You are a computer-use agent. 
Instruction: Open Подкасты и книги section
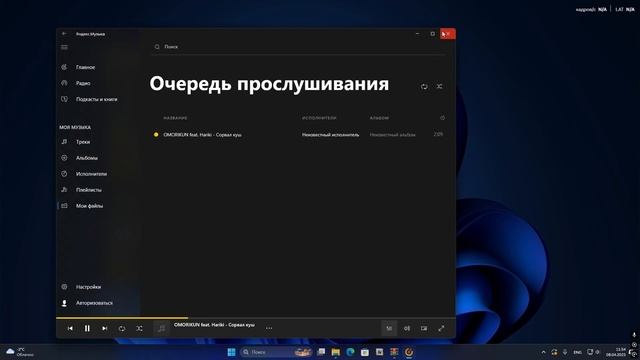click(96, 99)
